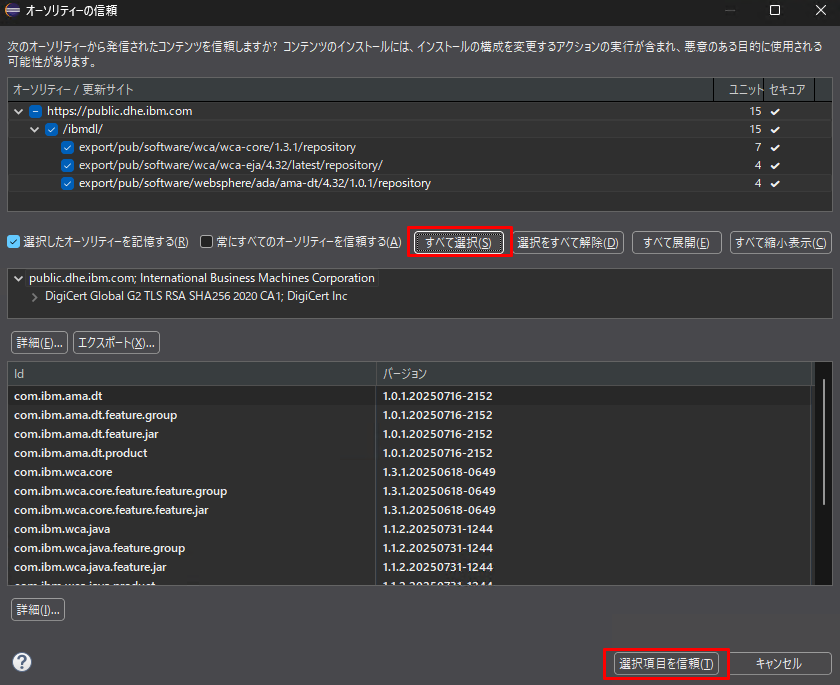Select DigiCert Global G2 TLS RSA SHA256 row
This screenshot has height=685, width=840.
(x=196, y=296)
